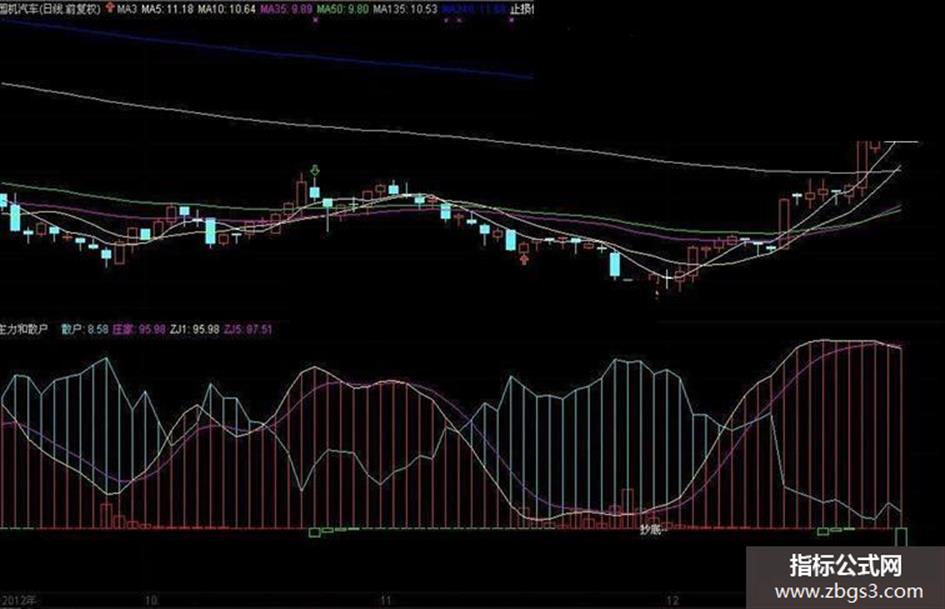This screenshot has height=609, width=945.
Task: Click the month 10 marker on the date axis
Action: pos(151,600)
